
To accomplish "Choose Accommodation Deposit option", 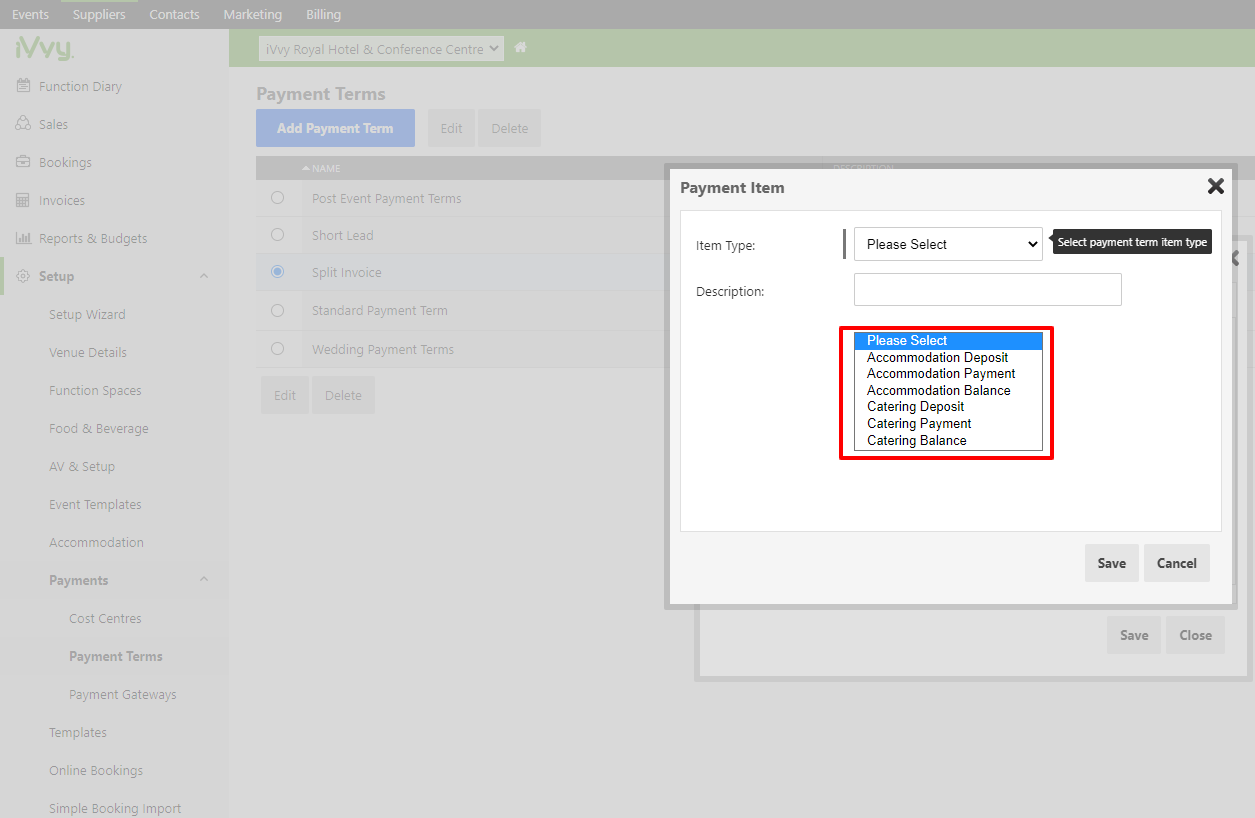I will (x=948, y=357).
